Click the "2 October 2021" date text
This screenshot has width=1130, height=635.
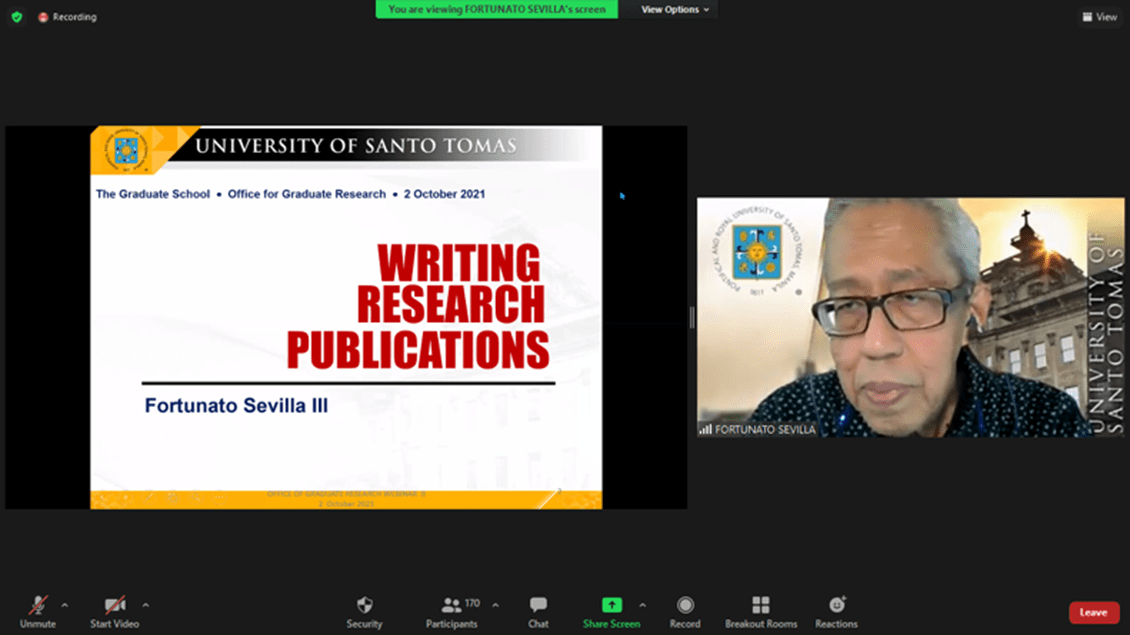(445, 194)
